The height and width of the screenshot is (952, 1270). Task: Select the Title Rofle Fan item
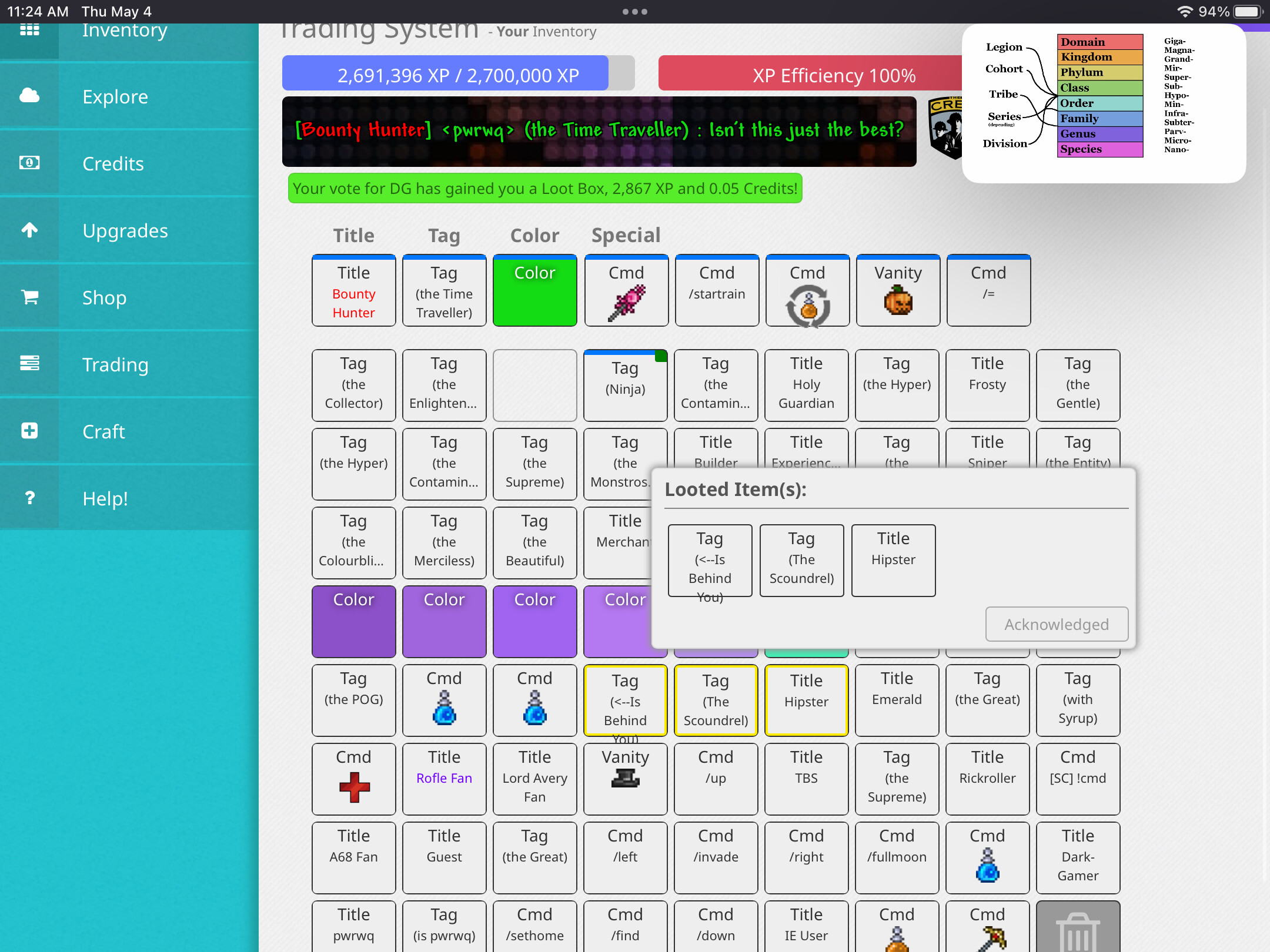[444, 779]
